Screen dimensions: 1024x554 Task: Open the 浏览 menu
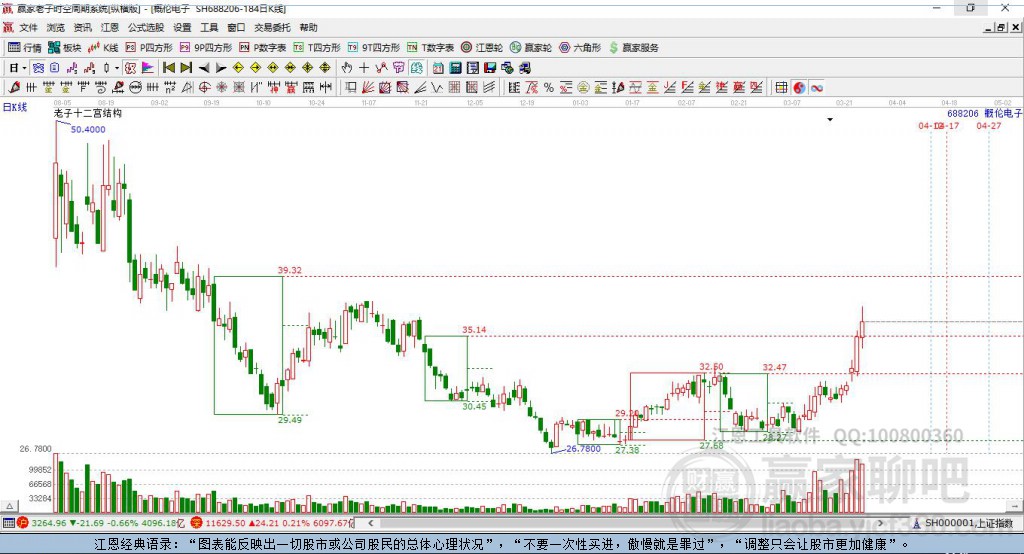[56, 27]
